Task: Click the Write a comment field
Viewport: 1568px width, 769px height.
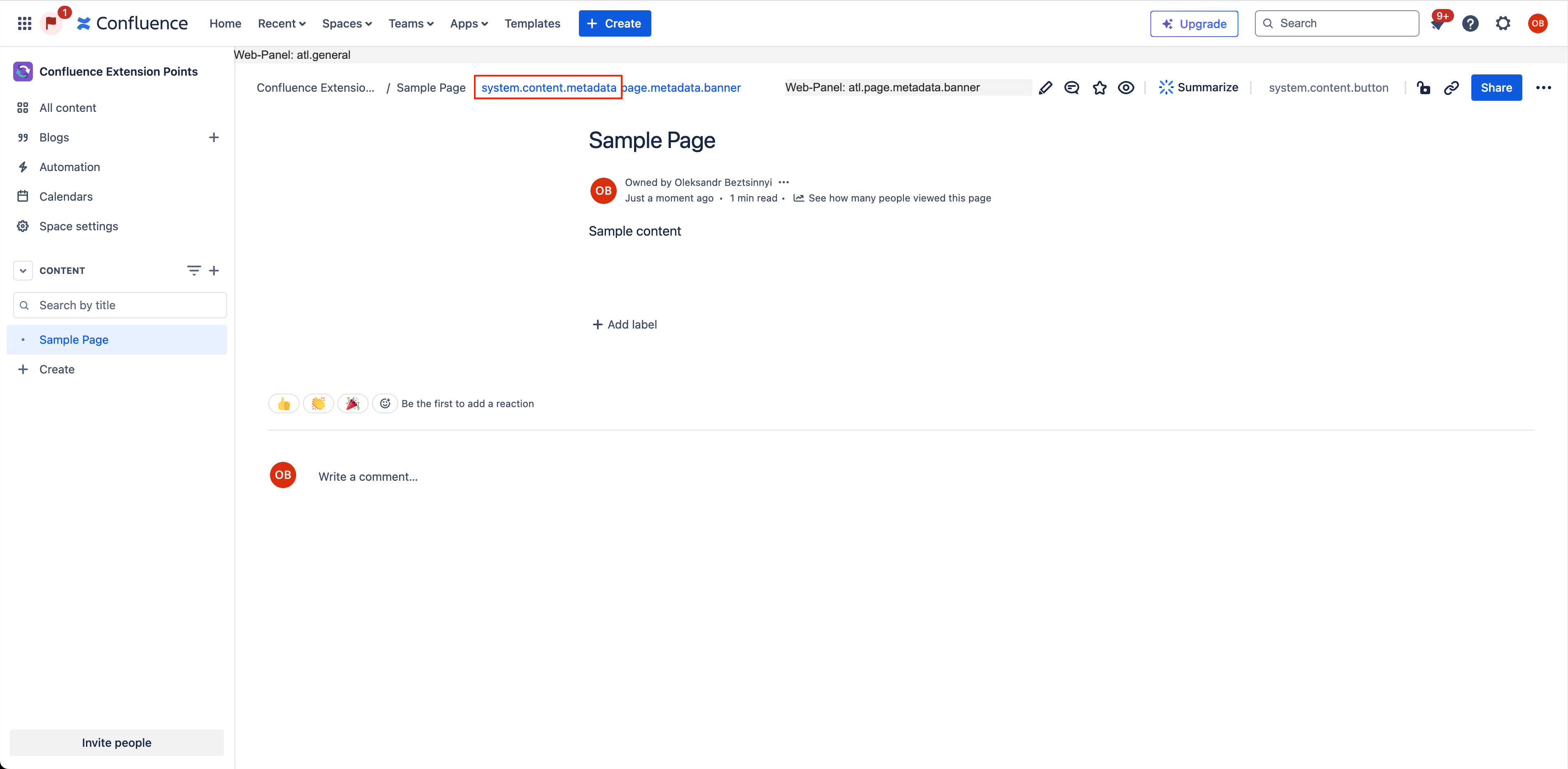Action: 368,477
